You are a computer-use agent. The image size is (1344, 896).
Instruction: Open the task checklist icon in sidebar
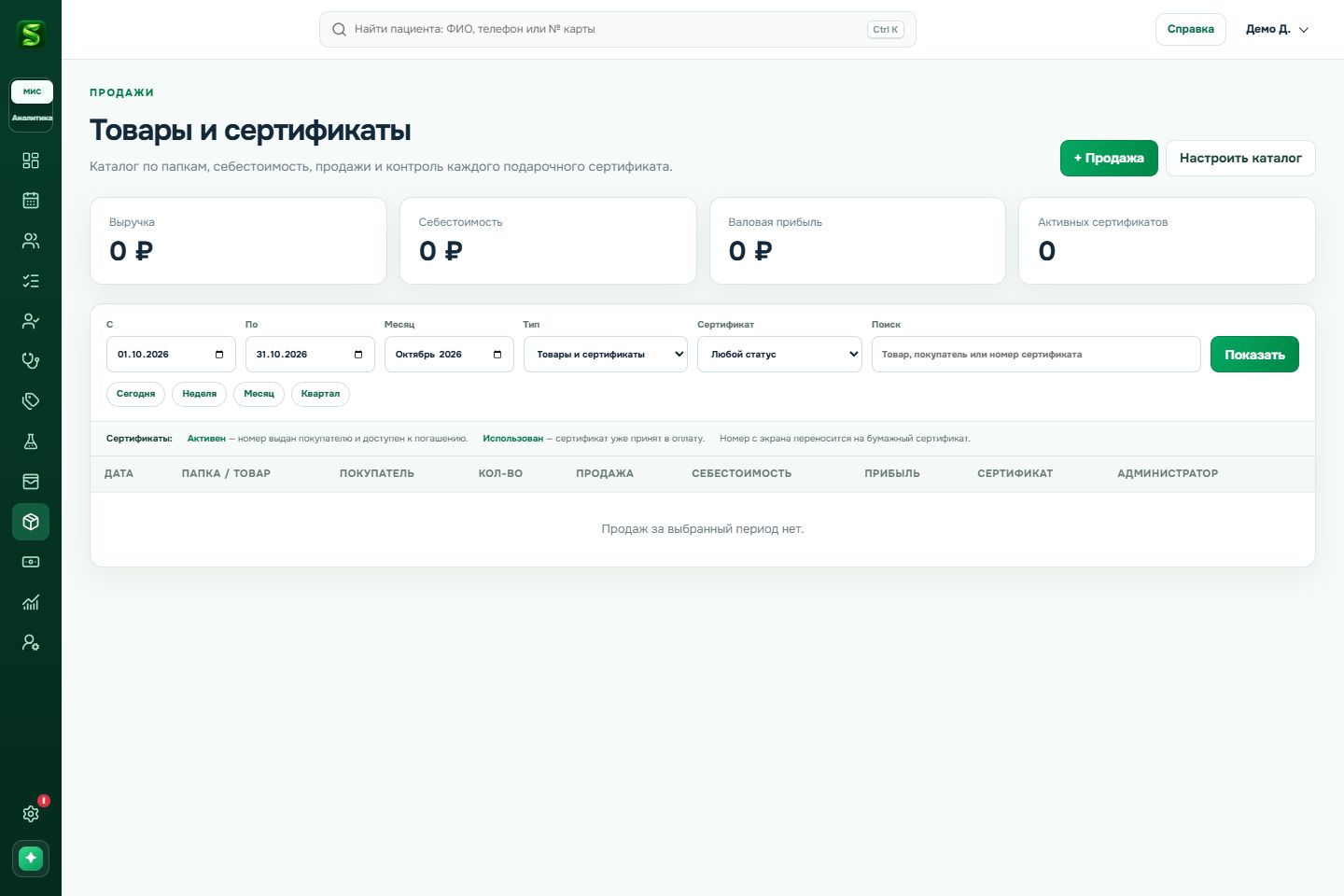tap(31, 281)
